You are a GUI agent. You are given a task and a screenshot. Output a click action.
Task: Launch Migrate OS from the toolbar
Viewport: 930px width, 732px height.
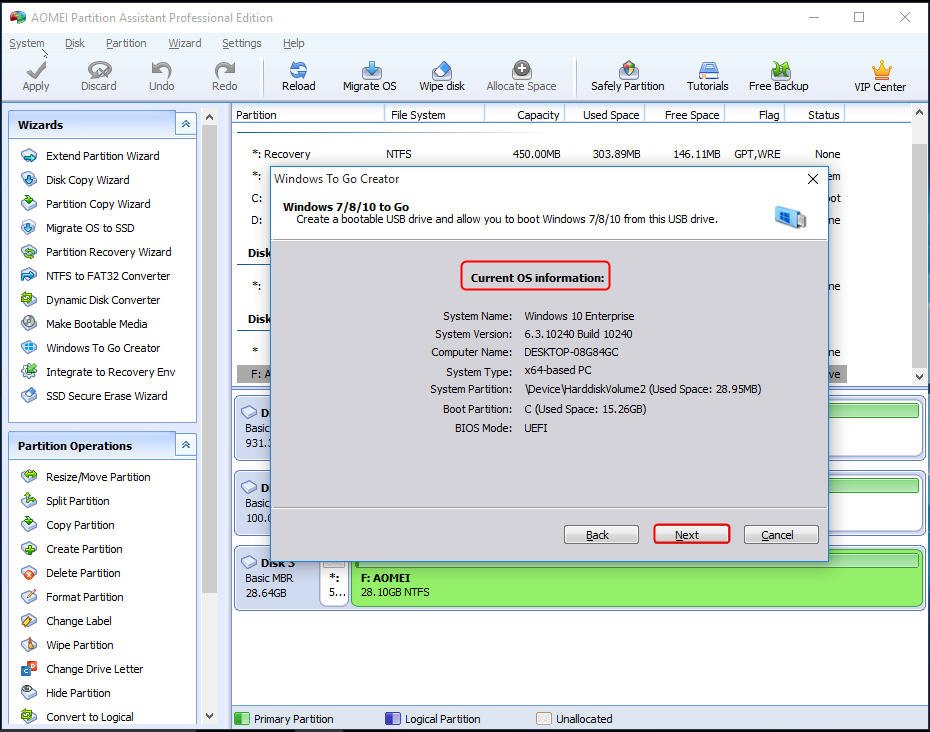point(370,77)
